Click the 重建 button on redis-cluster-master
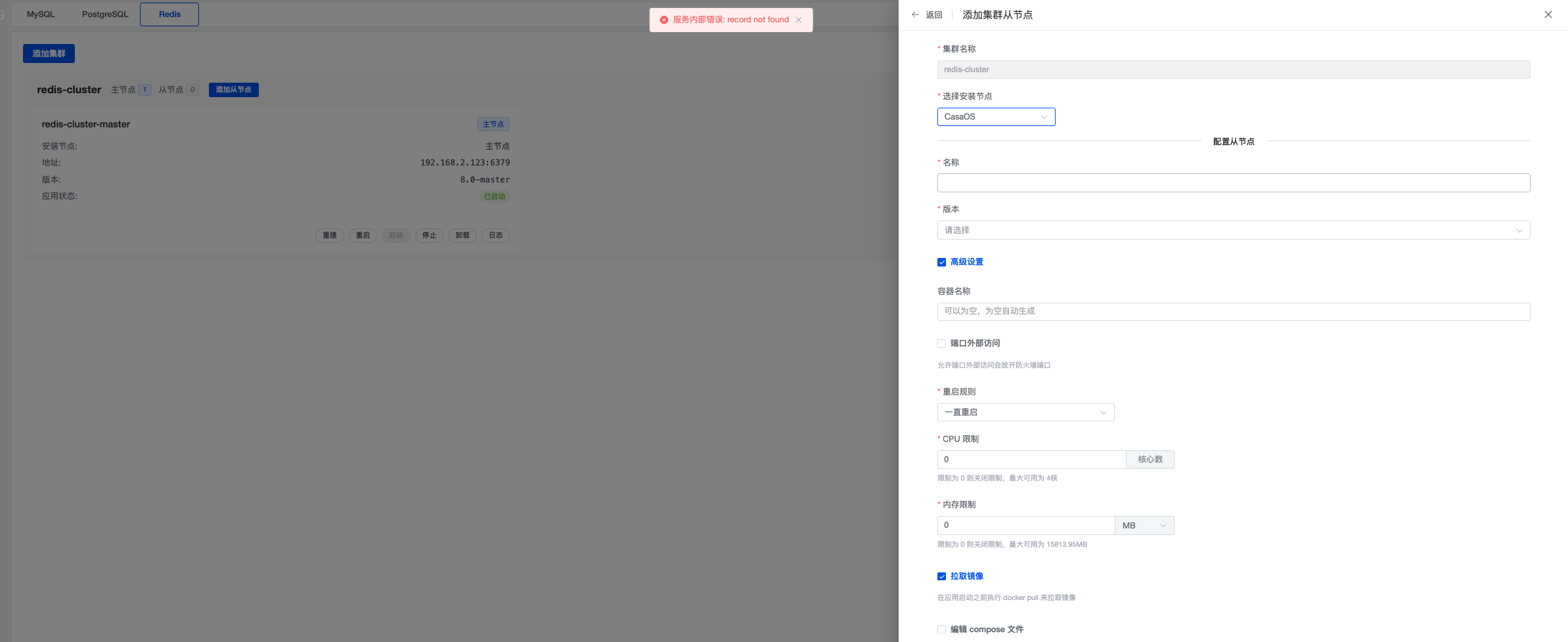The image size is (1568, 642). (330, 235)
